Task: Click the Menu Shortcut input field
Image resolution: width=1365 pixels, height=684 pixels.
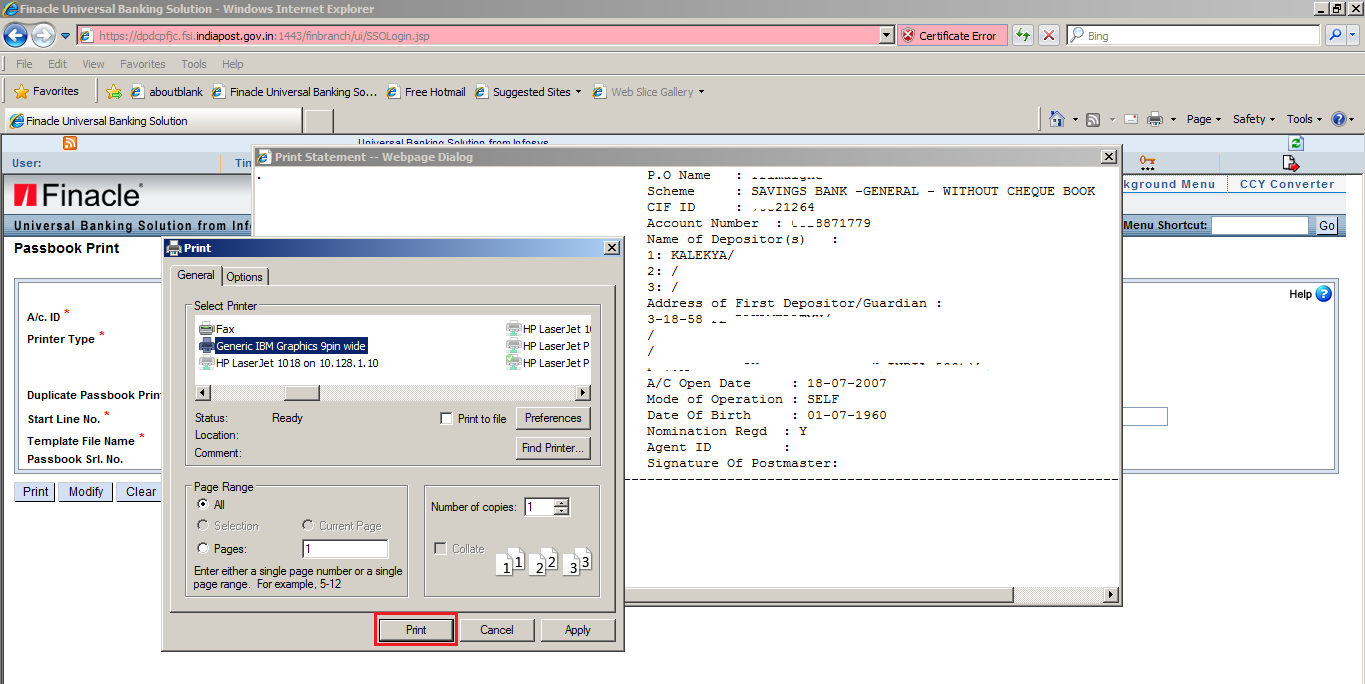Action: [x=1258, y=225]
